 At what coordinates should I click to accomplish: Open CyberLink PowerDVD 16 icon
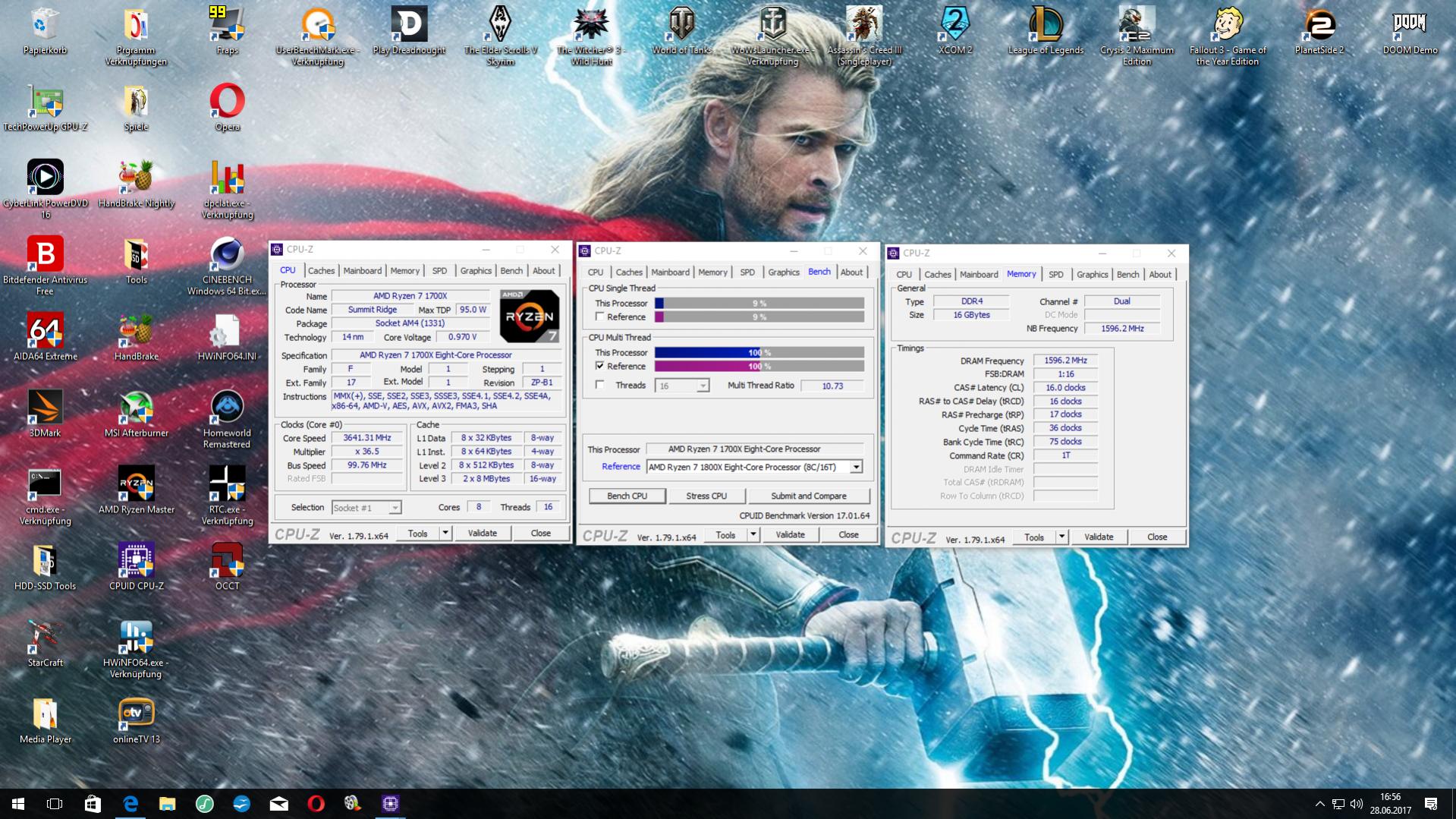click(45, 189)
